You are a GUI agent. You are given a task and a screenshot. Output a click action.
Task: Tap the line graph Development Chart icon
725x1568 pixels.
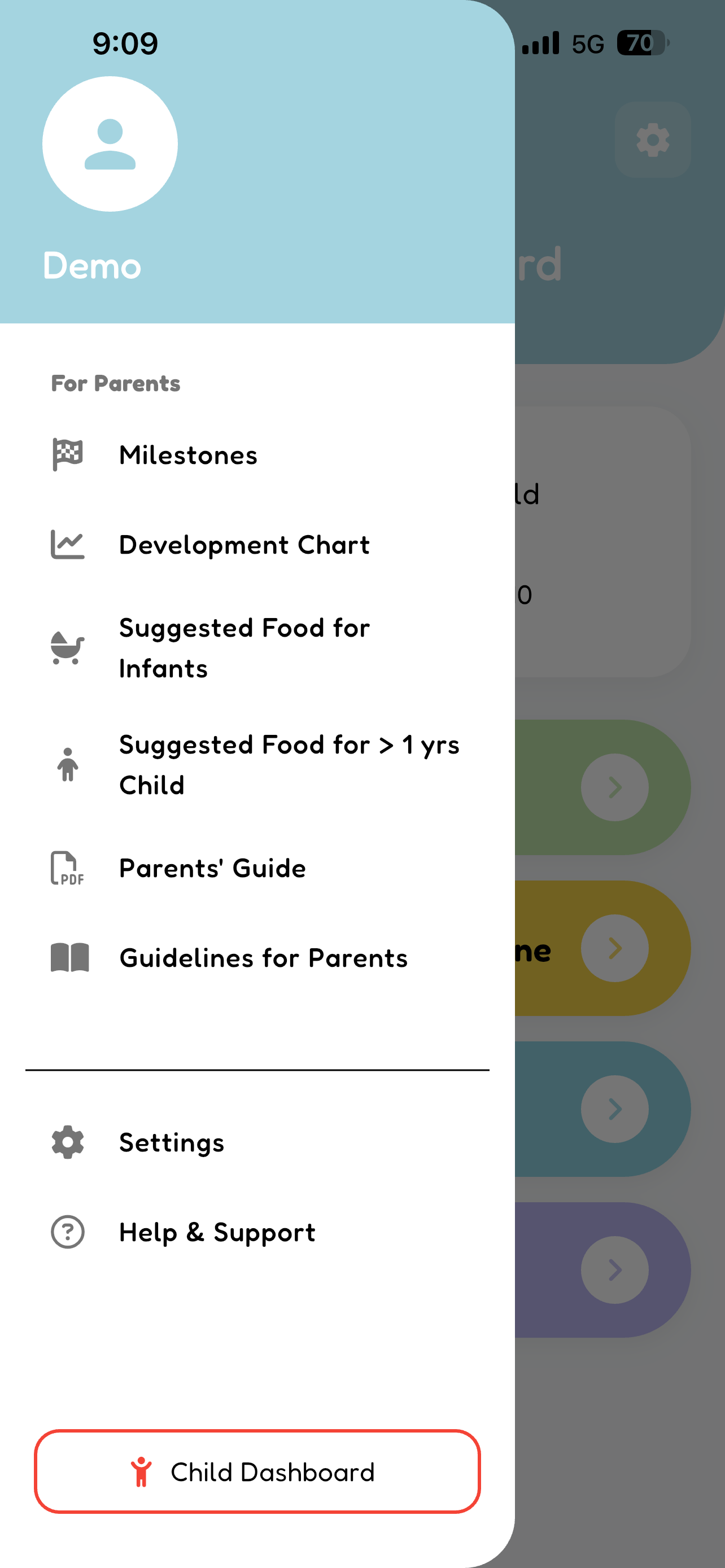68,545
